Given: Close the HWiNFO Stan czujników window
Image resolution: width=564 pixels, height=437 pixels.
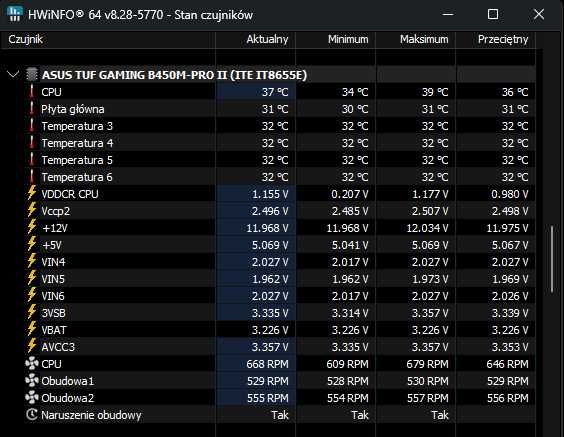Looking at the screenshot, I should 538,14.
